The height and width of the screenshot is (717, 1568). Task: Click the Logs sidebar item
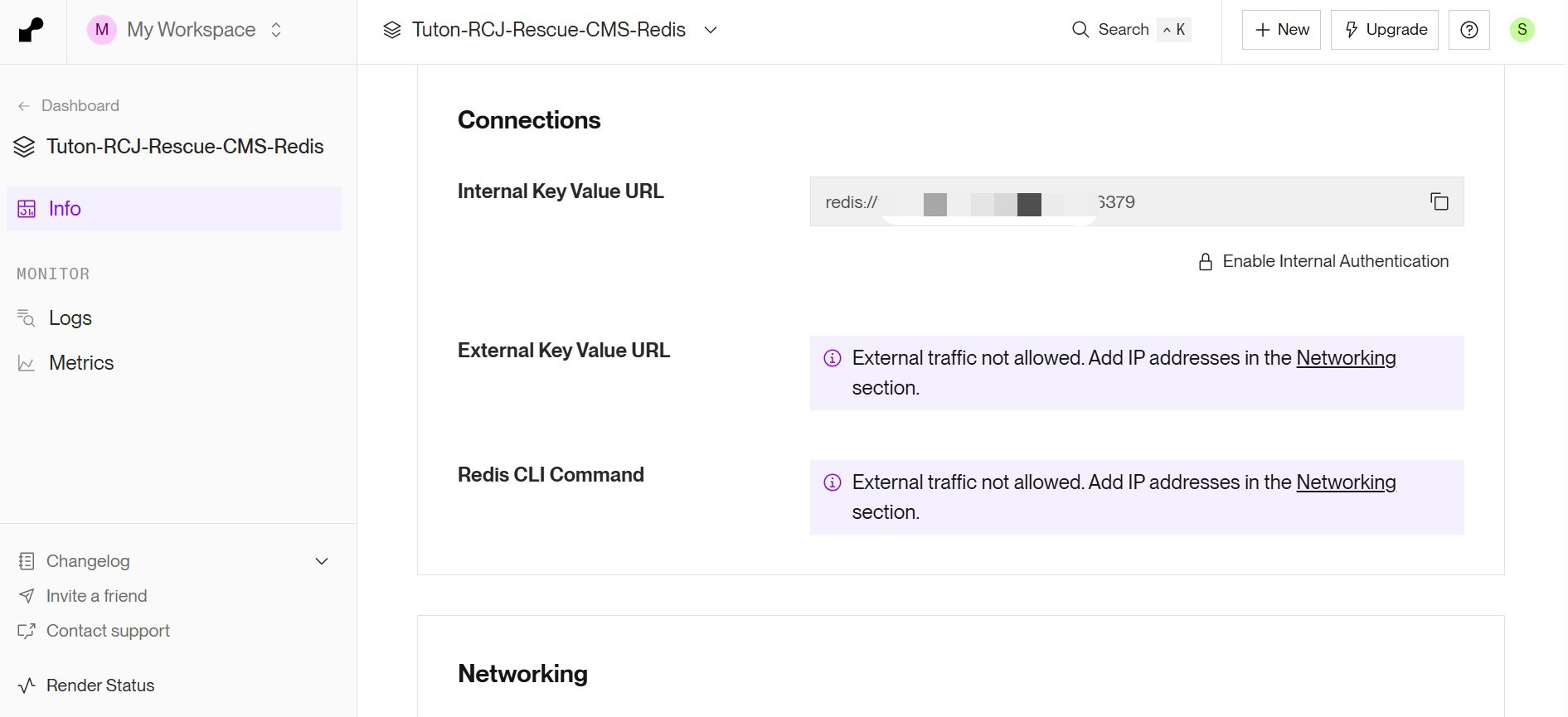[70, 318]
